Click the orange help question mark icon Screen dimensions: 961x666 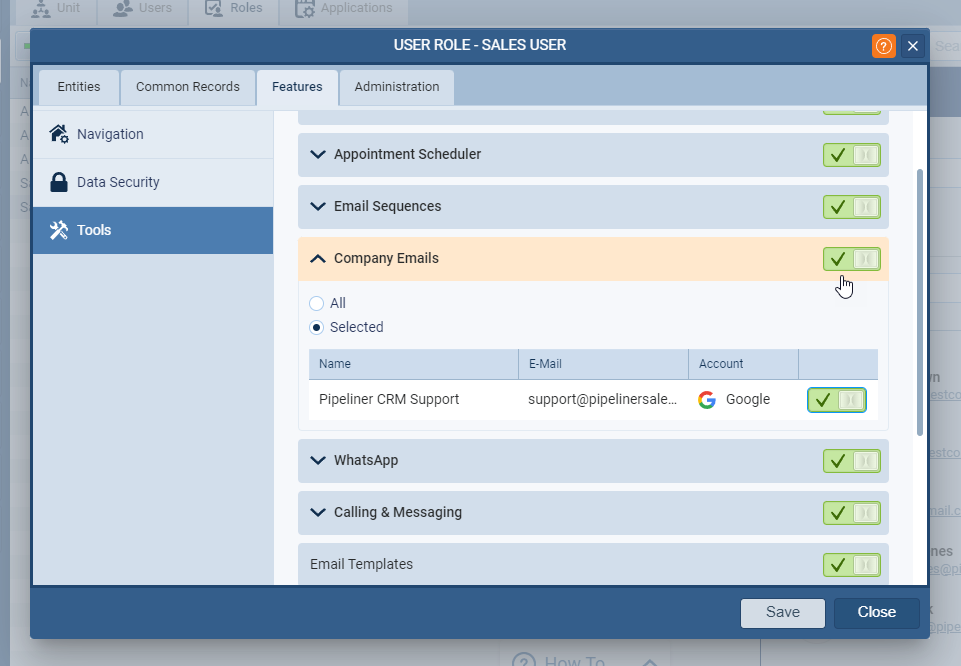pos(883,46)
